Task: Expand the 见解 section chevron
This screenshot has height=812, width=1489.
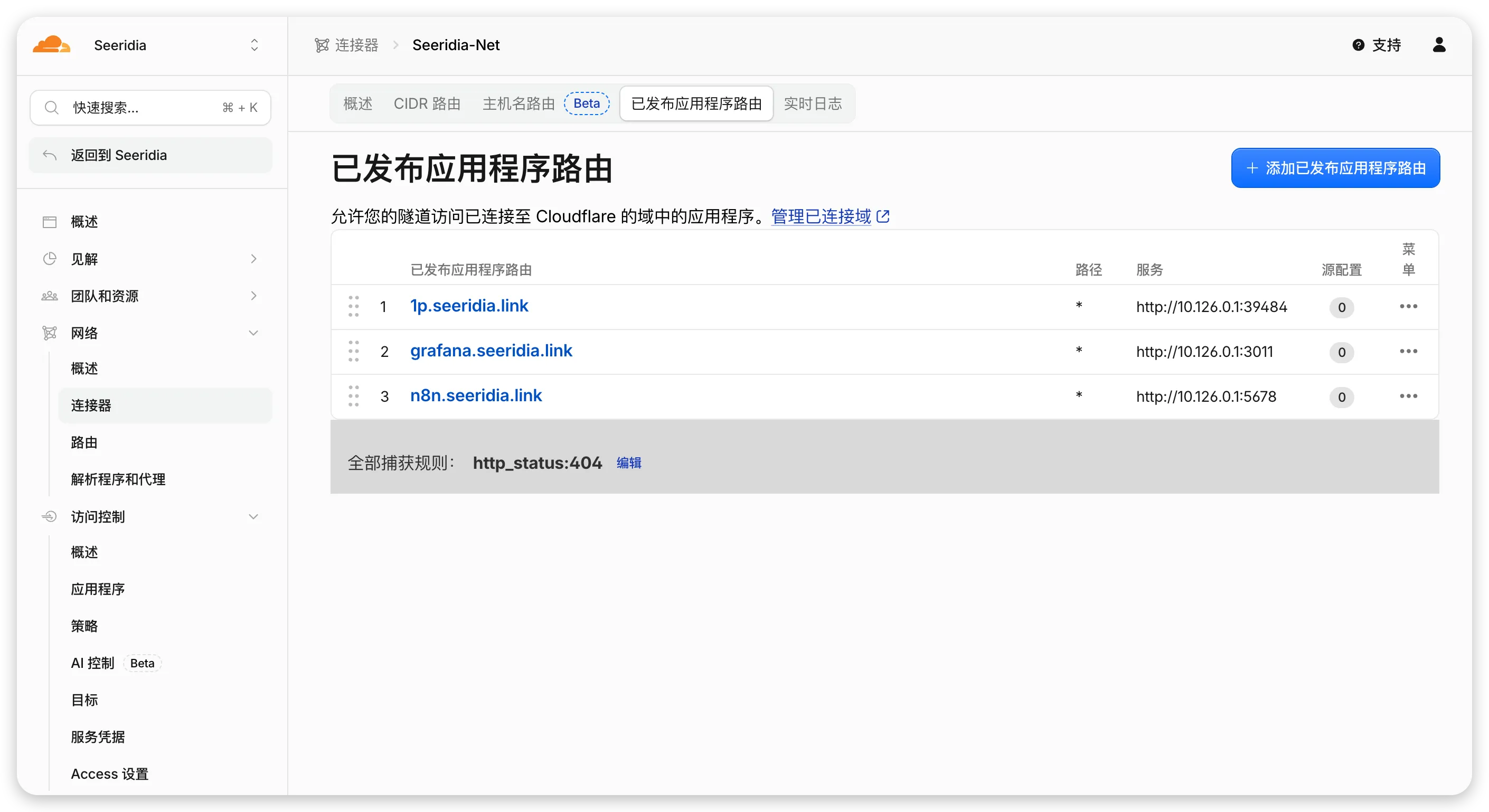Action: [x=254, y=259]
